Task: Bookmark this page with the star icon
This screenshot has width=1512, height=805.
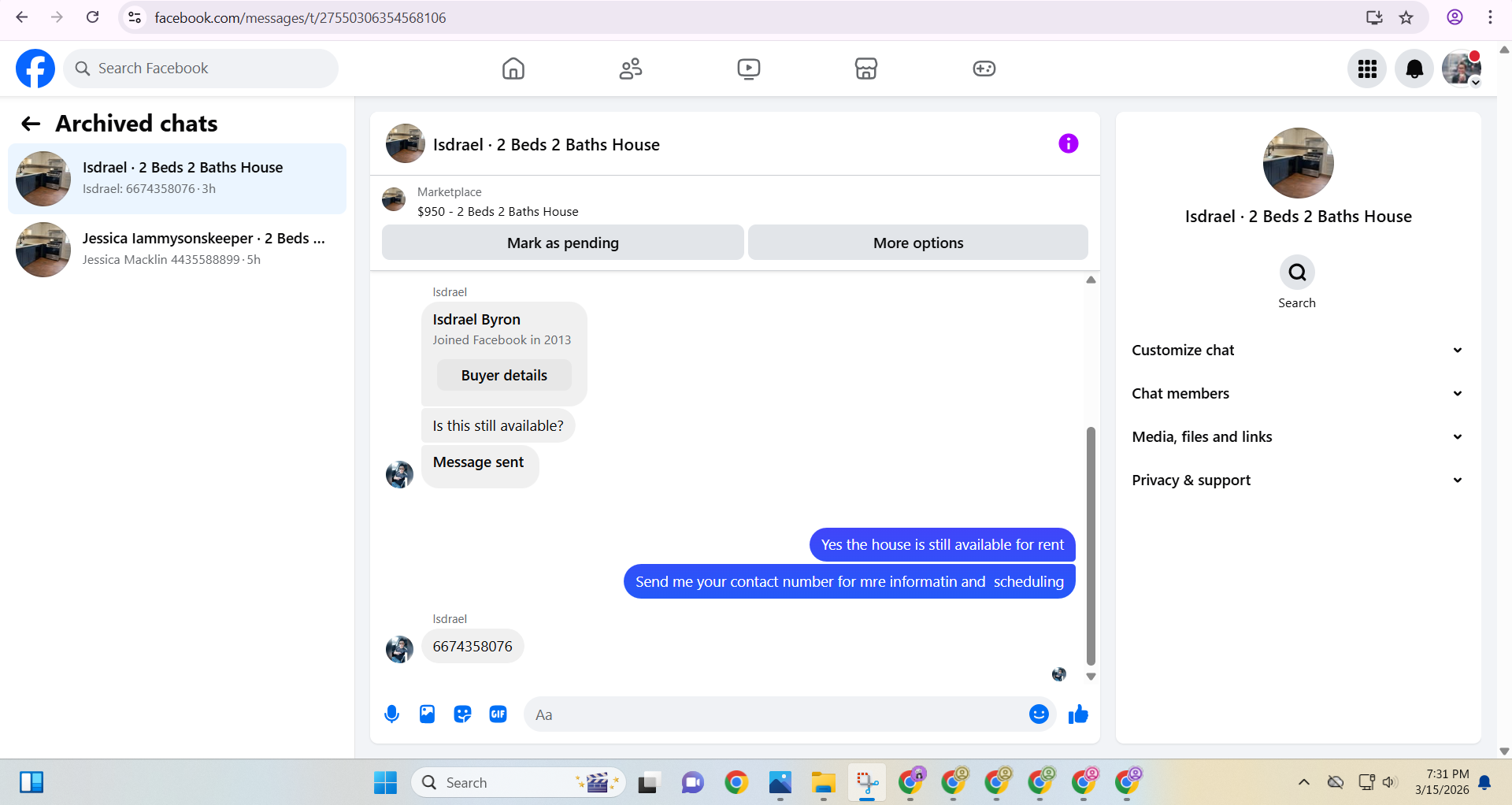Action: point(1406,17)
